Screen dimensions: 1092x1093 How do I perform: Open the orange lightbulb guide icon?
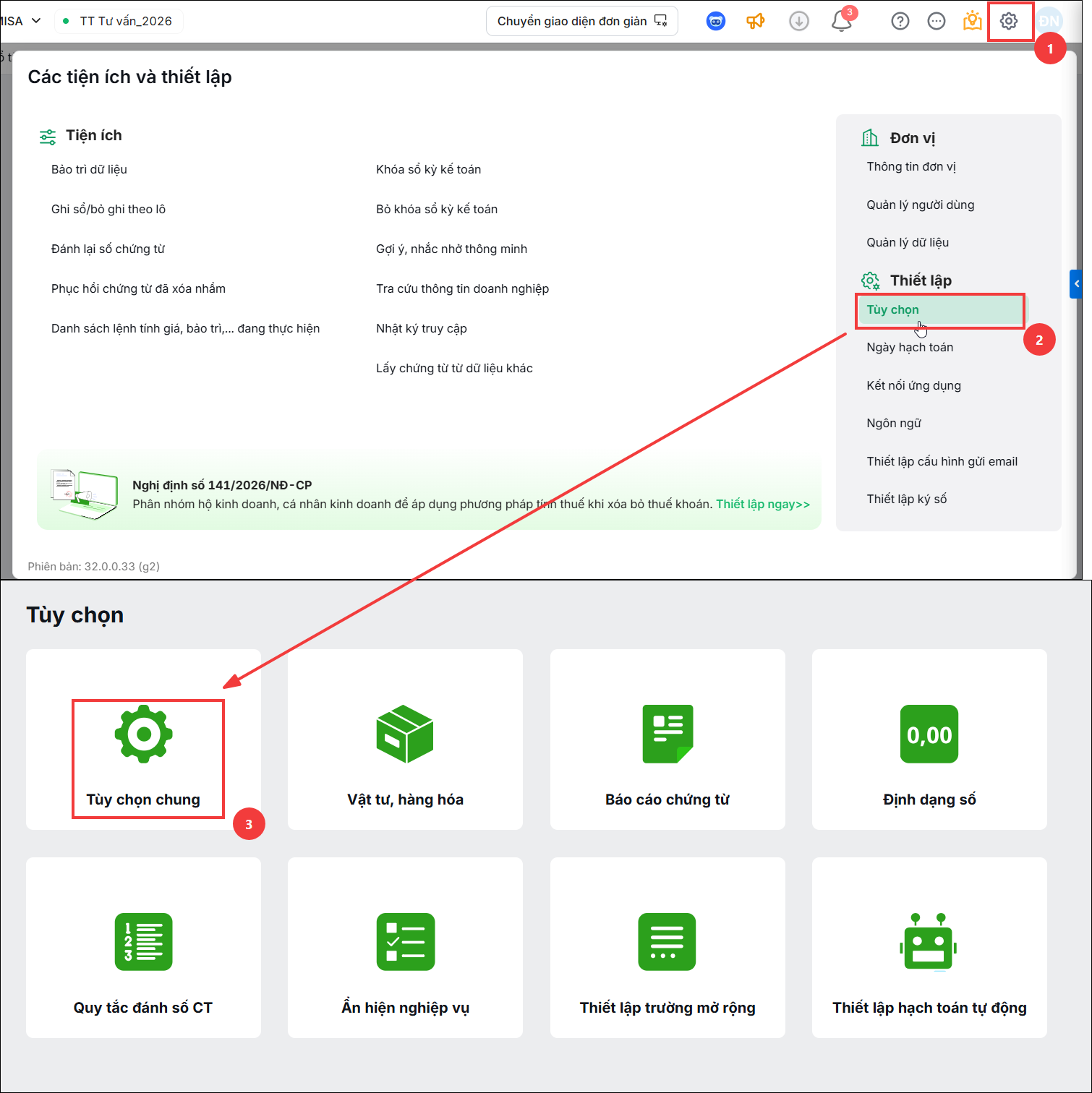click(x=972, y=21)
